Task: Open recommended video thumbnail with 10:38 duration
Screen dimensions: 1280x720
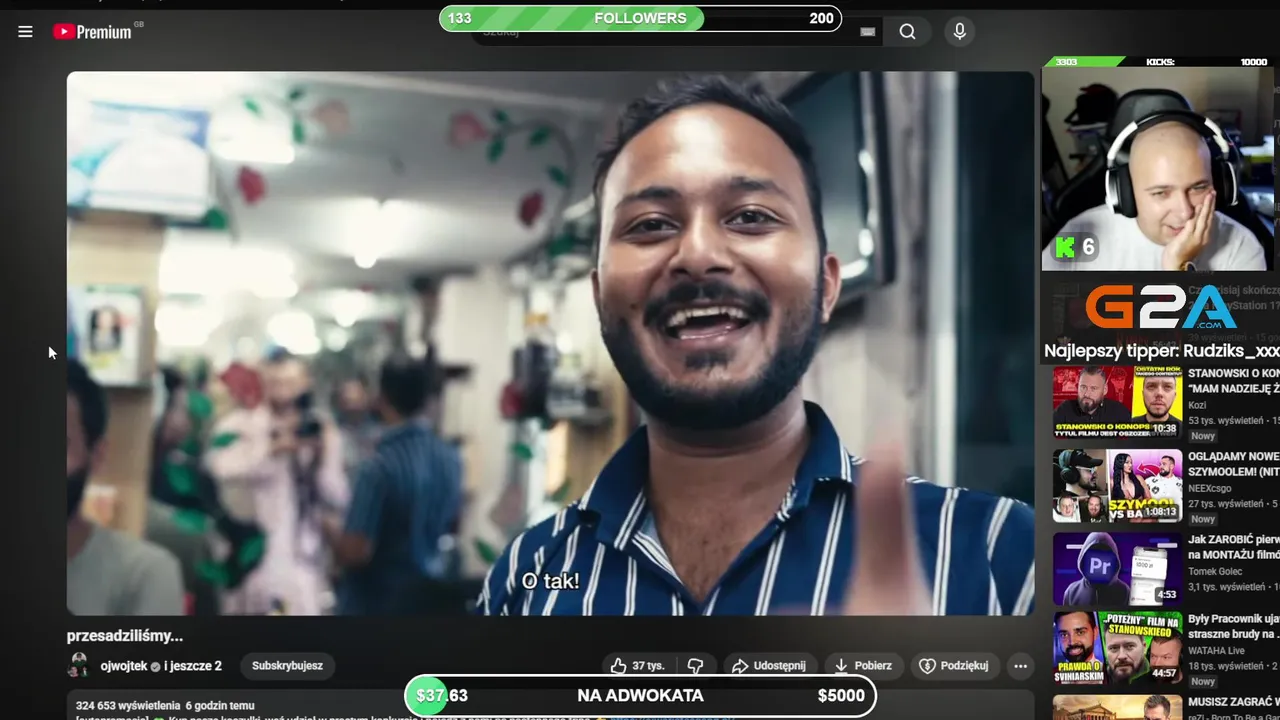Action: click(x=1117, y=402)
